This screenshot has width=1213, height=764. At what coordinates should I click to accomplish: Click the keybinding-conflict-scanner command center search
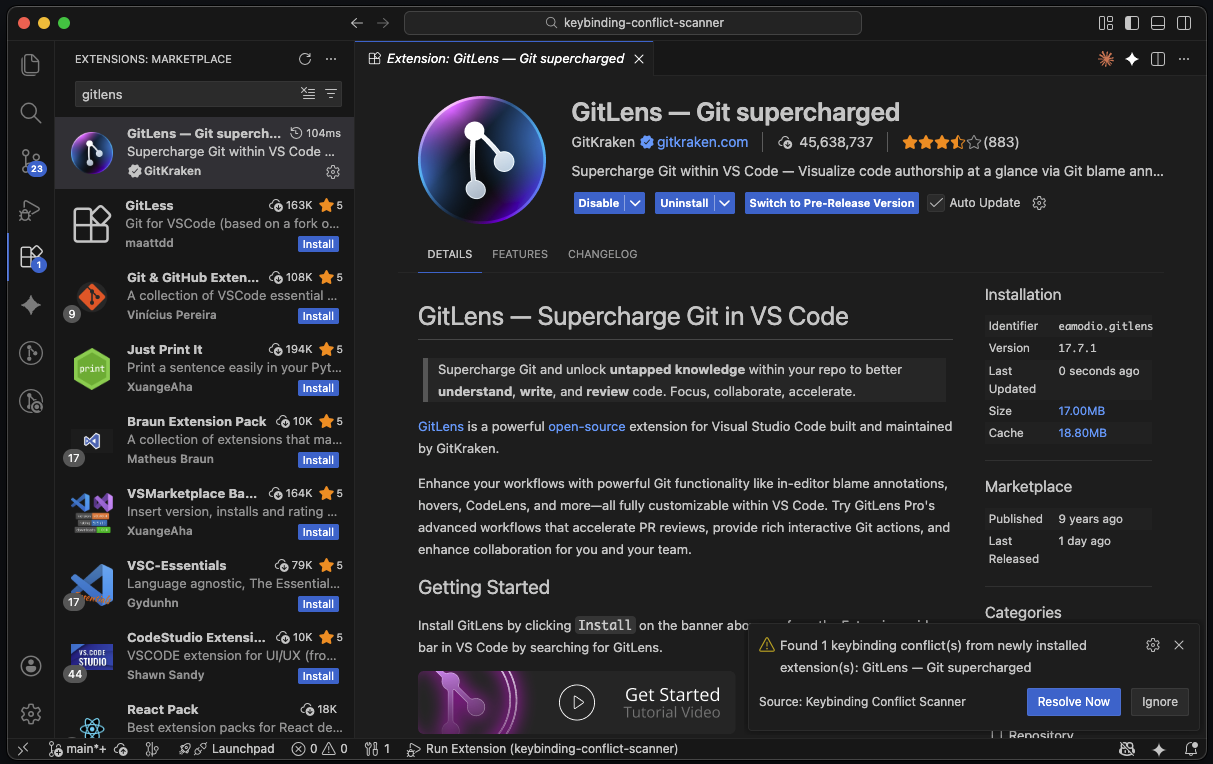pos(633,23)
